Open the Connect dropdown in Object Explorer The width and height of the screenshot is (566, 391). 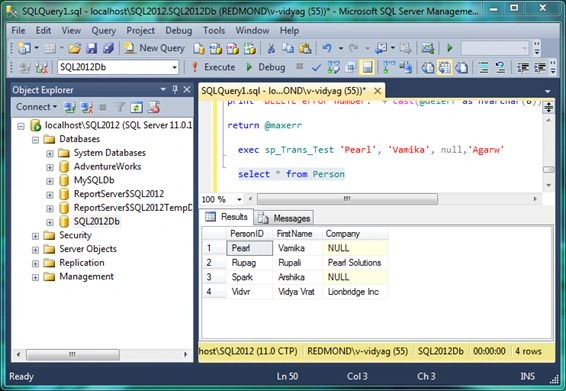click(36, 107)
